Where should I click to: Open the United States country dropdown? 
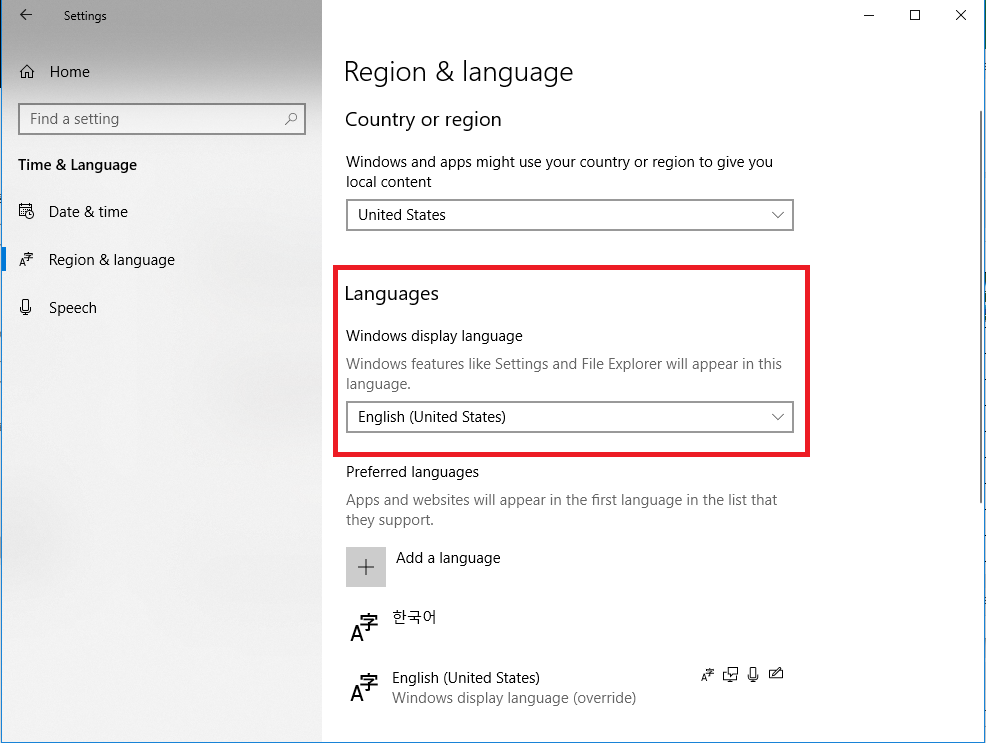pos(570,215)
